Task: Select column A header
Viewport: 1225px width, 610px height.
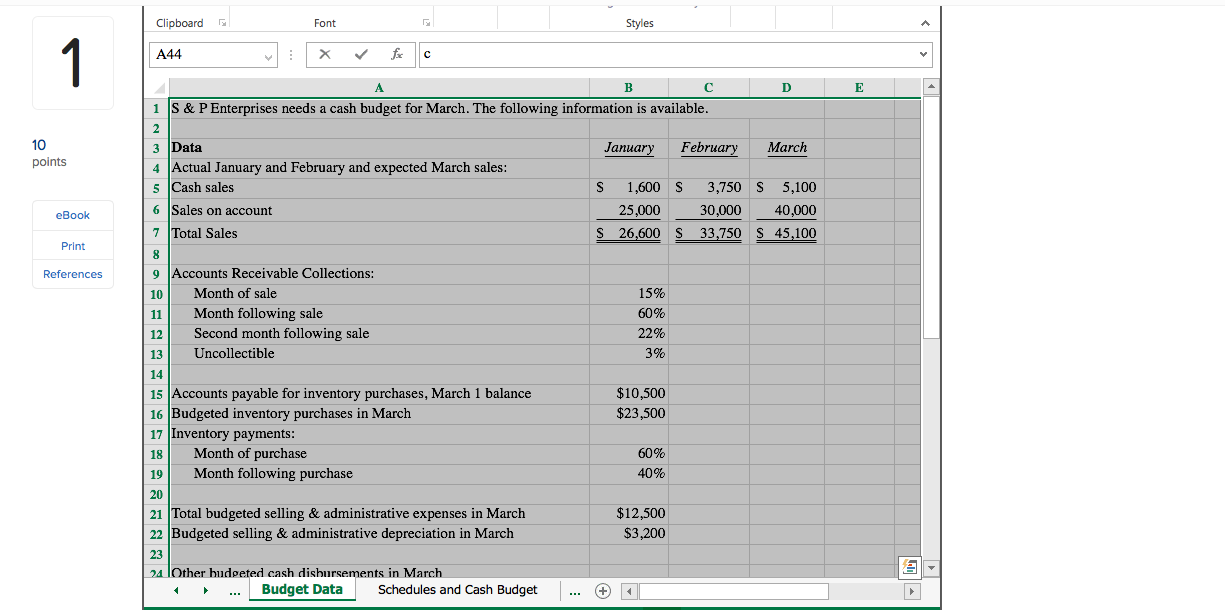Action: click(x=379, y=88)
